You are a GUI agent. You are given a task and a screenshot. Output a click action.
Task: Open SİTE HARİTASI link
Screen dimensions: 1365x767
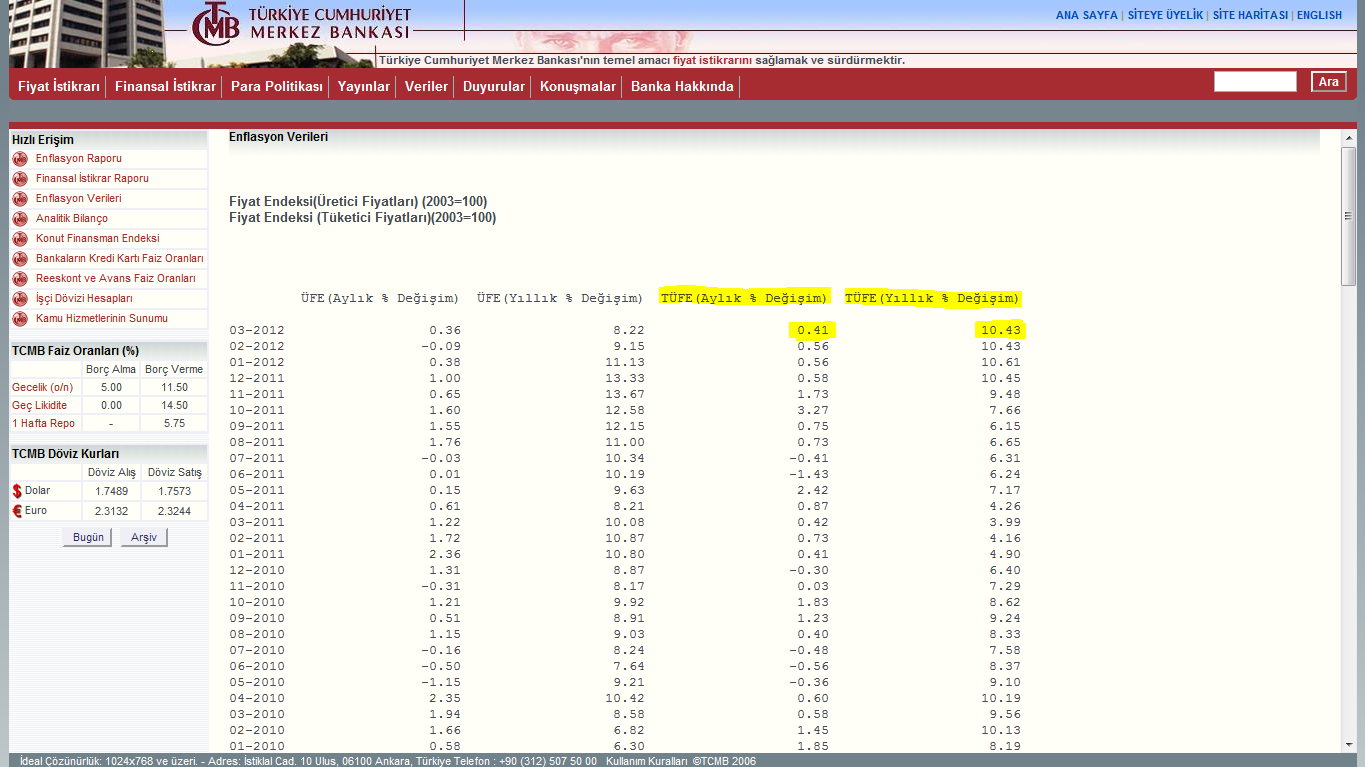tap(1250, 16)
